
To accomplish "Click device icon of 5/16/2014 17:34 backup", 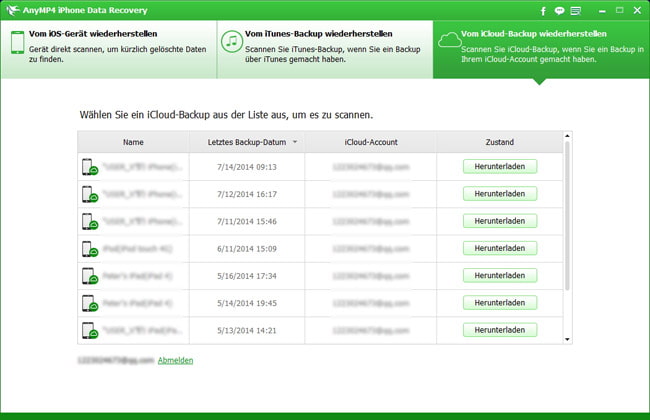I will 90,276.
